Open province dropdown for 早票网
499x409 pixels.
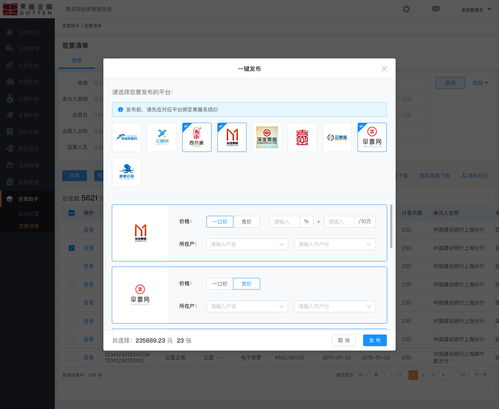pyautogui.click(x=247, y=306)
